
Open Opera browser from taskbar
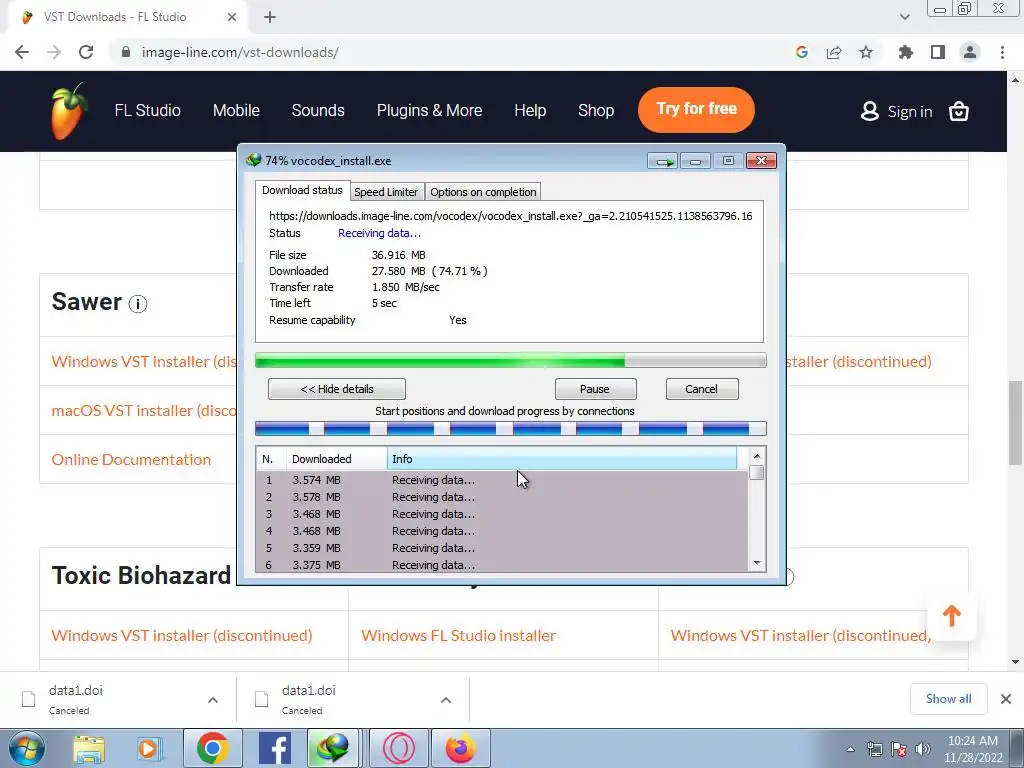pyautogui.click(x=399, y=748)
